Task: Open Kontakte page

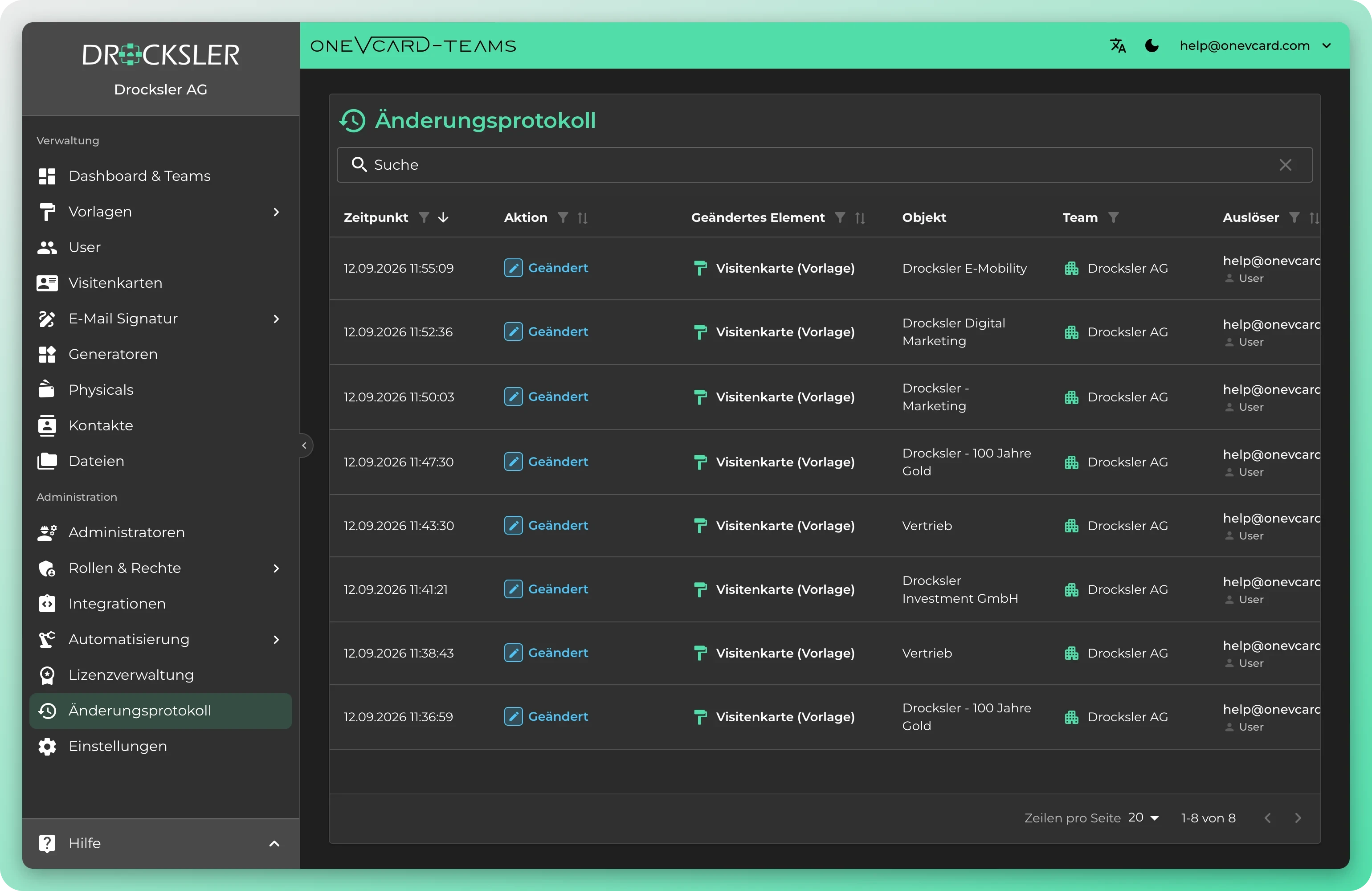Action: 161,425
